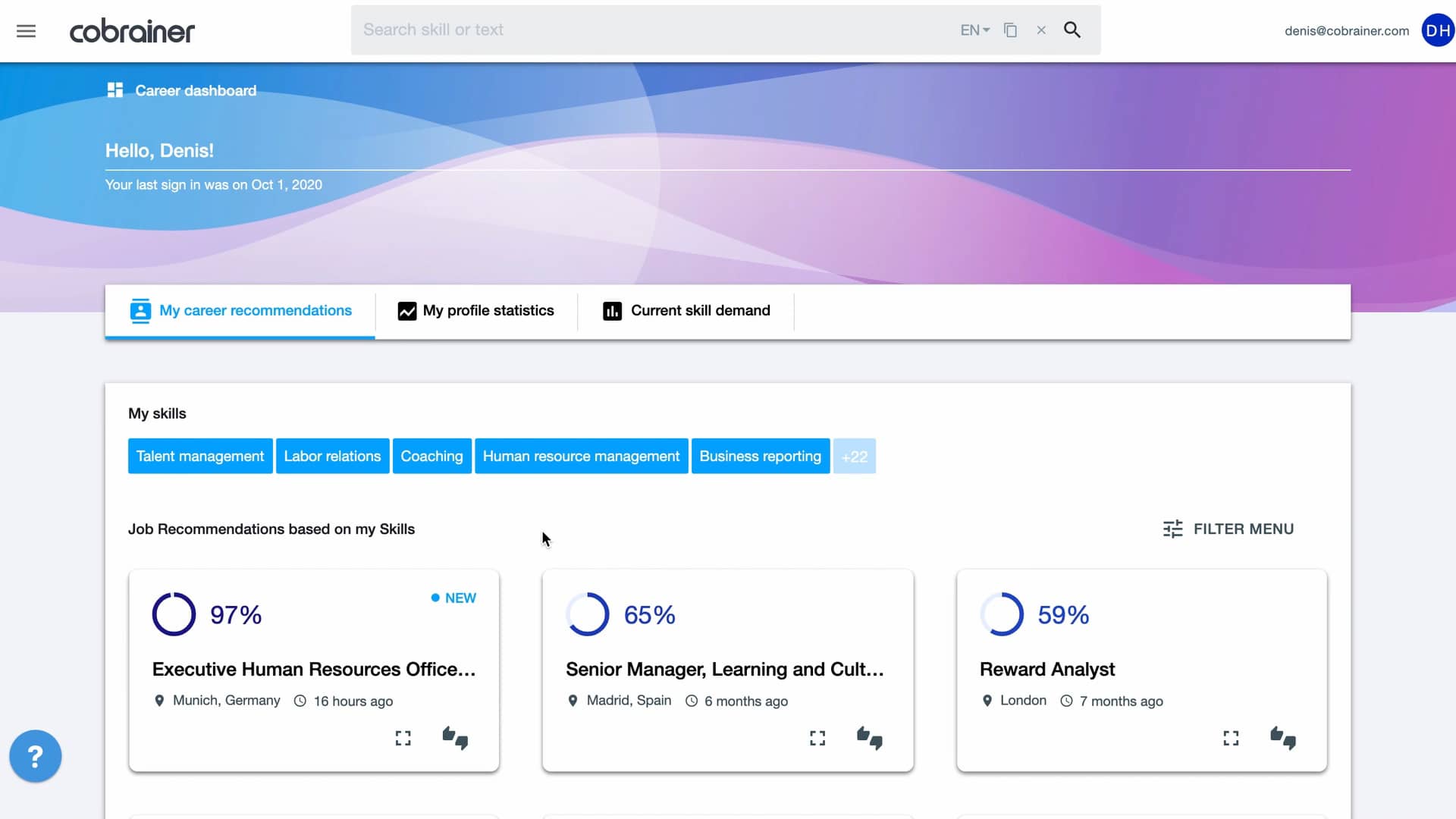
Task: Expand the Executive Human Resources job card
Action: point(403,738)
